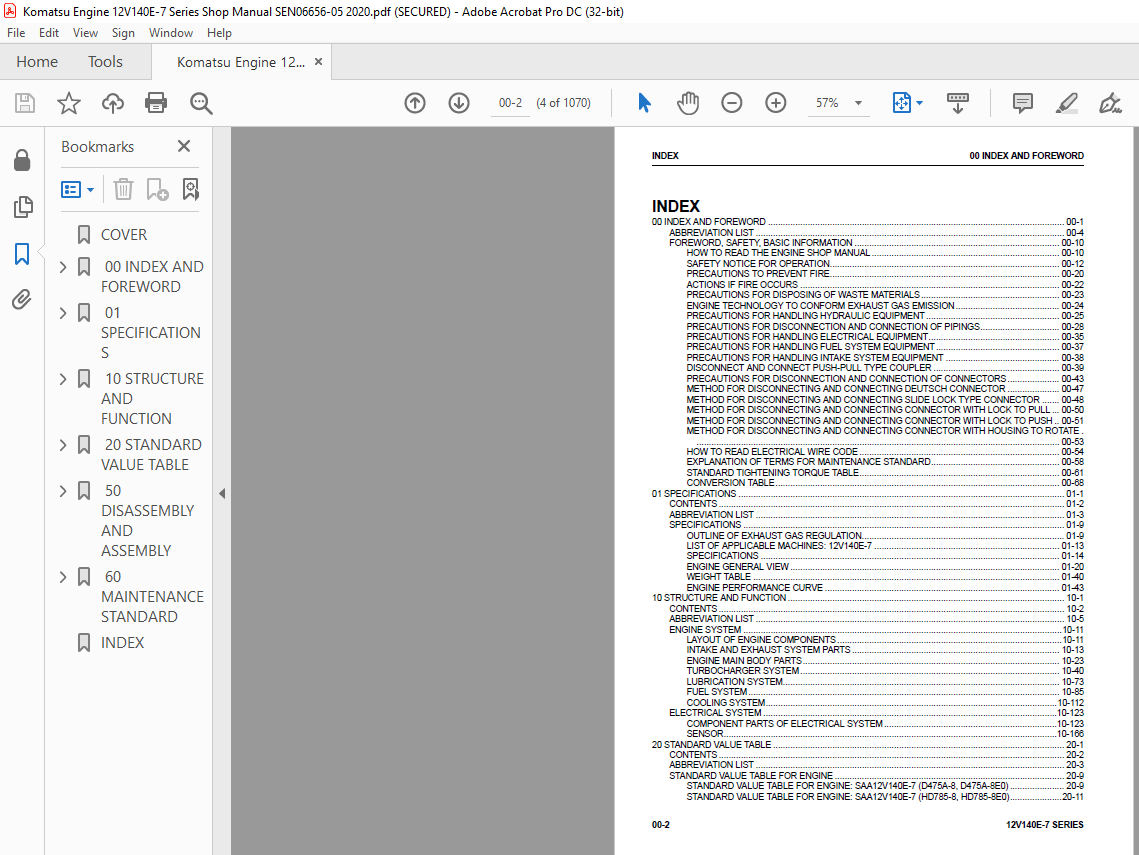This screenshot has width=1139, height=855.
Task: Open the Sign menu
Action: point(123,33)
